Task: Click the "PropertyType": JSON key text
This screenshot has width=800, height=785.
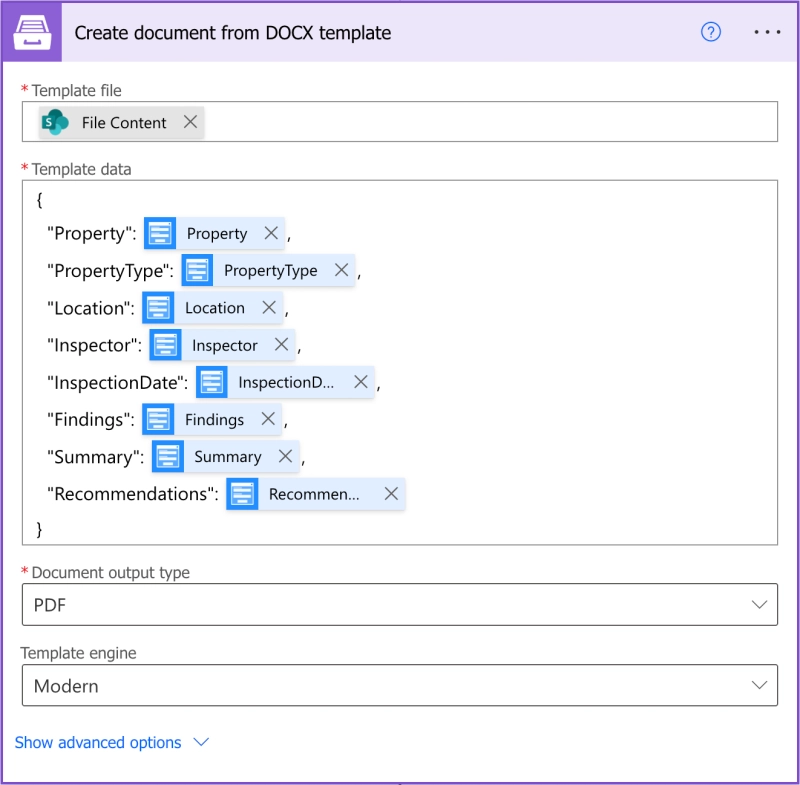Action: click(111, 271)
